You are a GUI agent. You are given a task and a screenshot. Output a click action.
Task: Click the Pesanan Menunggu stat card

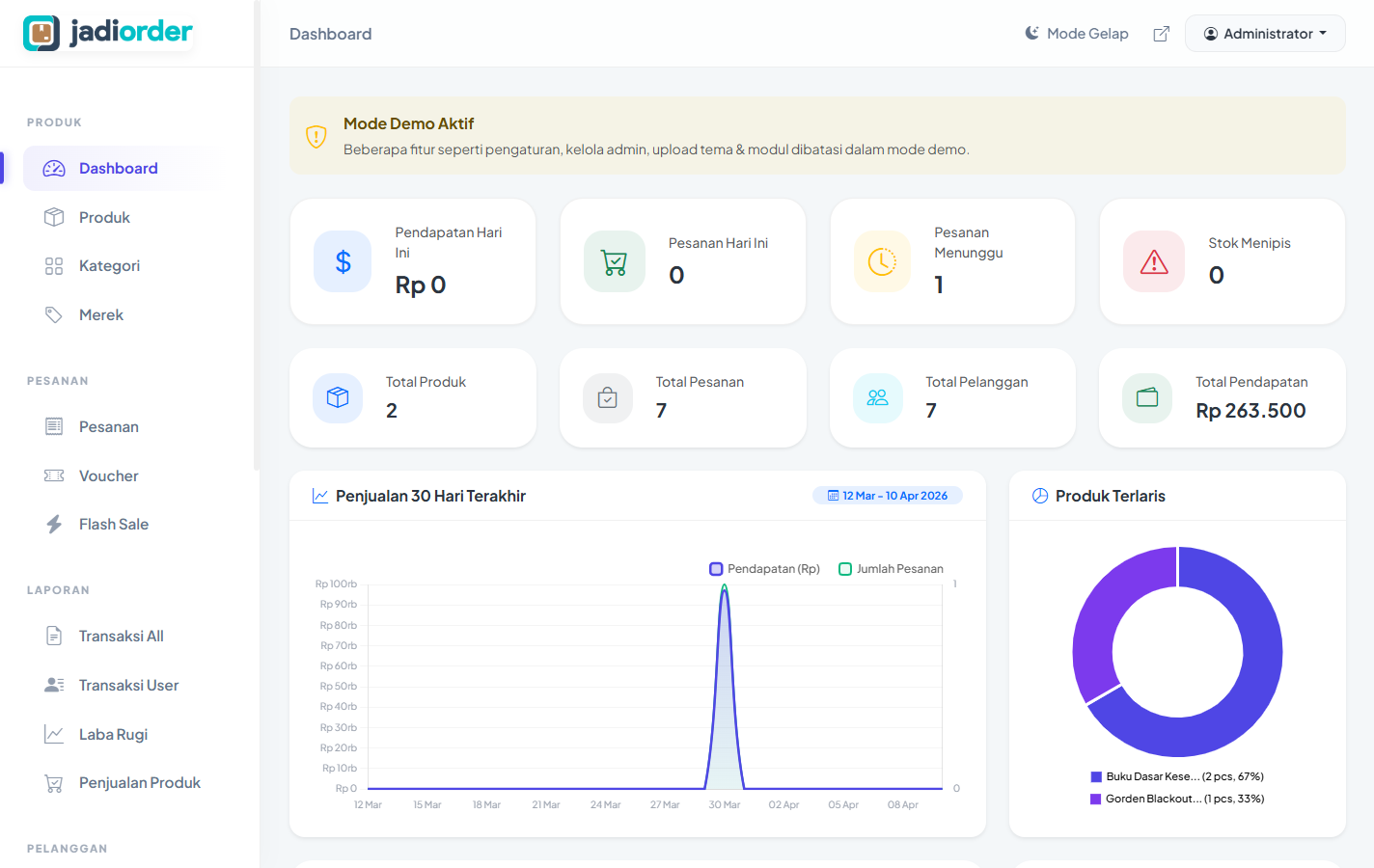pos(951,261)
